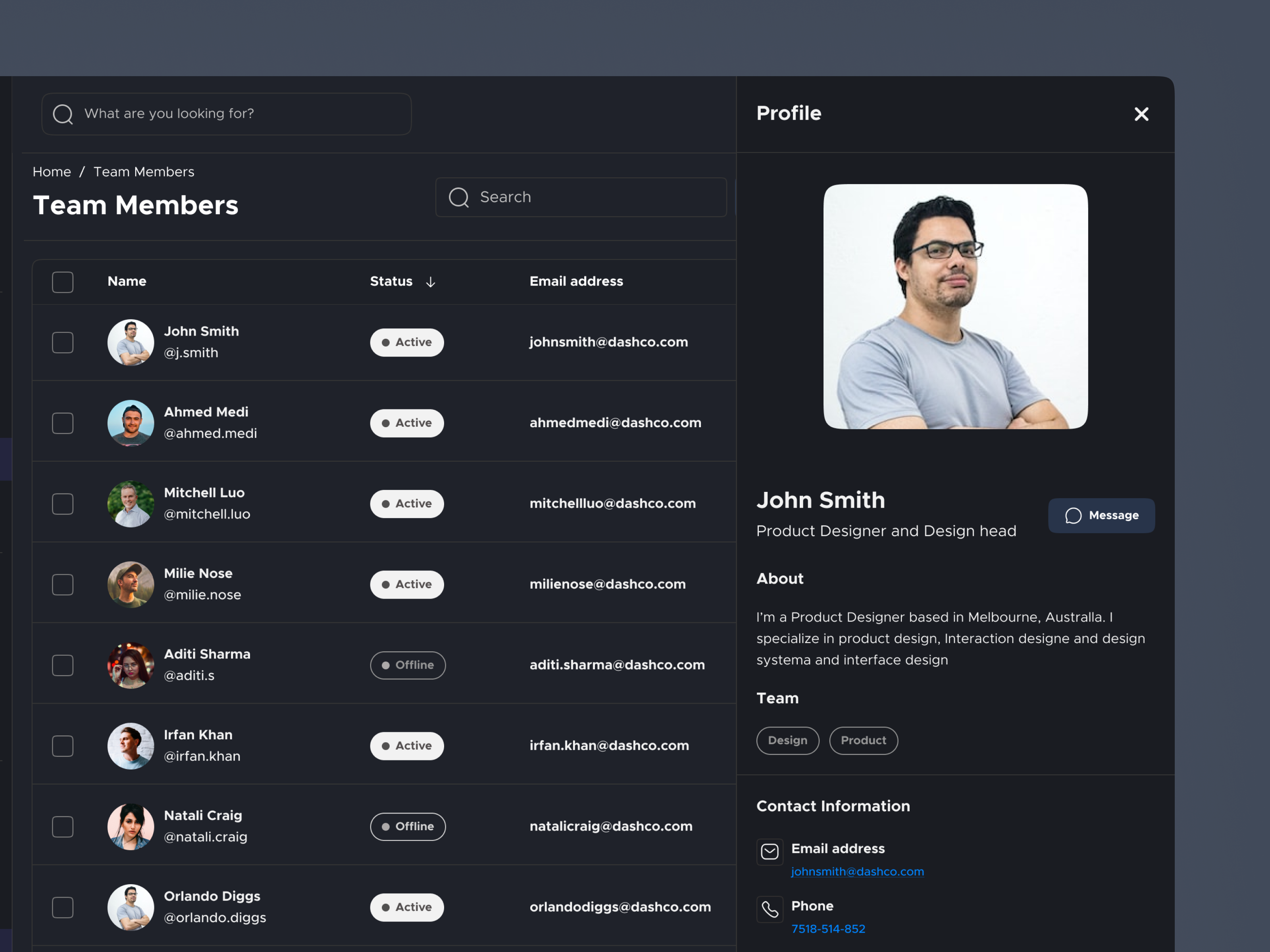Select the Product team tag
This screenshot has width=1270, height=952.
click(863, 740)
